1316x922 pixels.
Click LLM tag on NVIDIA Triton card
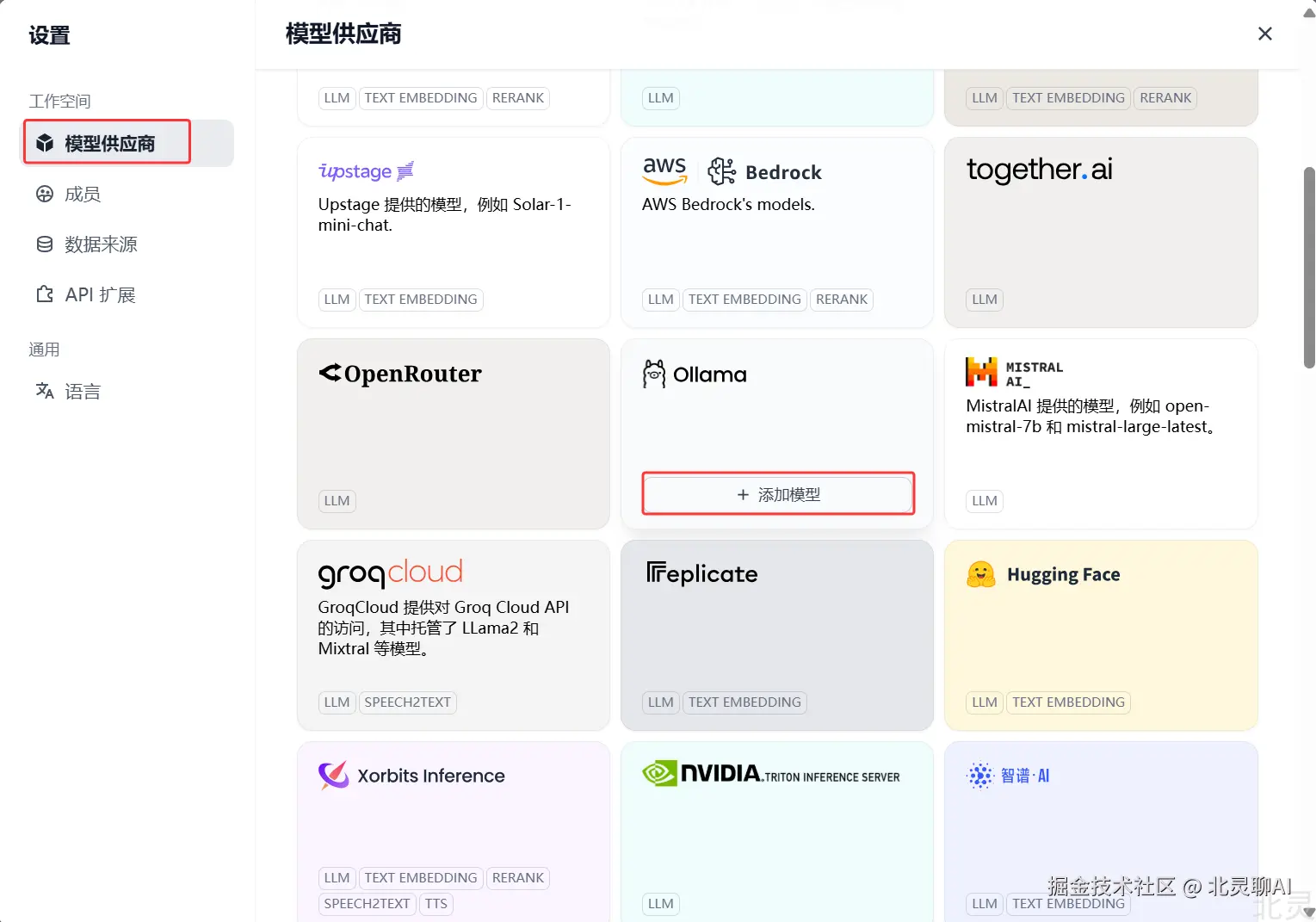click(x=661, y=904)
